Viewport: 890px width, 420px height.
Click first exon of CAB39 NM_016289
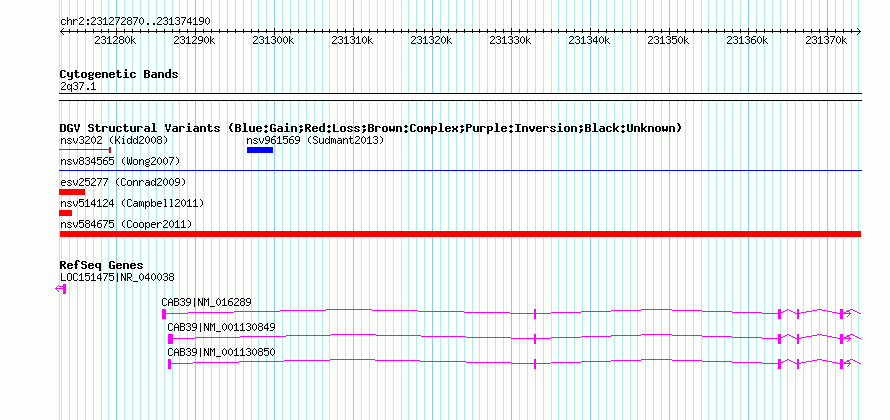click(x=164, y=314)
